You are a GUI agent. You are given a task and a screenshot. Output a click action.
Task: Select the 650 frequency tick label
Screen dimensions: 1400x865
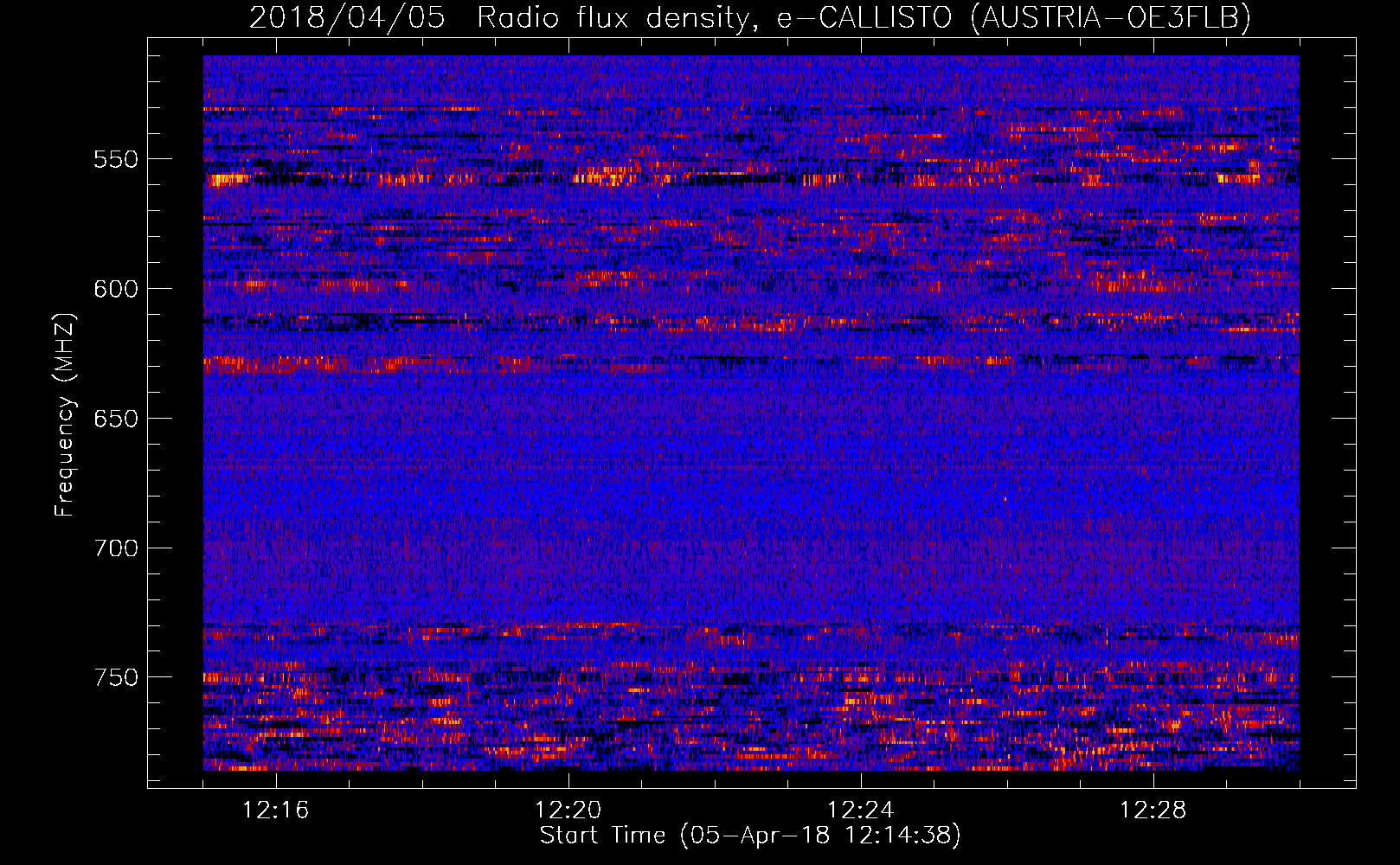pyautogui.click(x=116, y=419)
